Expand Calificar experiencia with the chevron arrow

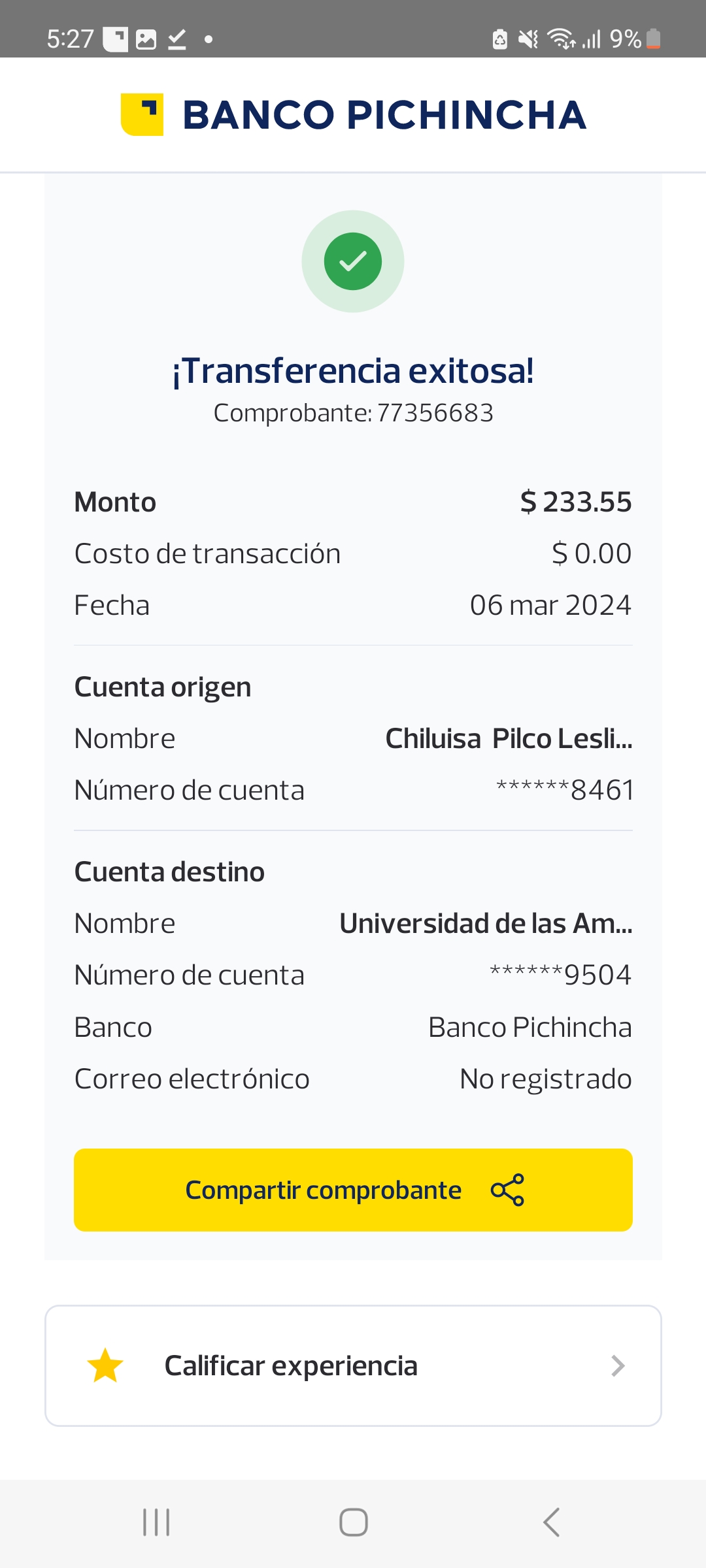(618, 1366)
